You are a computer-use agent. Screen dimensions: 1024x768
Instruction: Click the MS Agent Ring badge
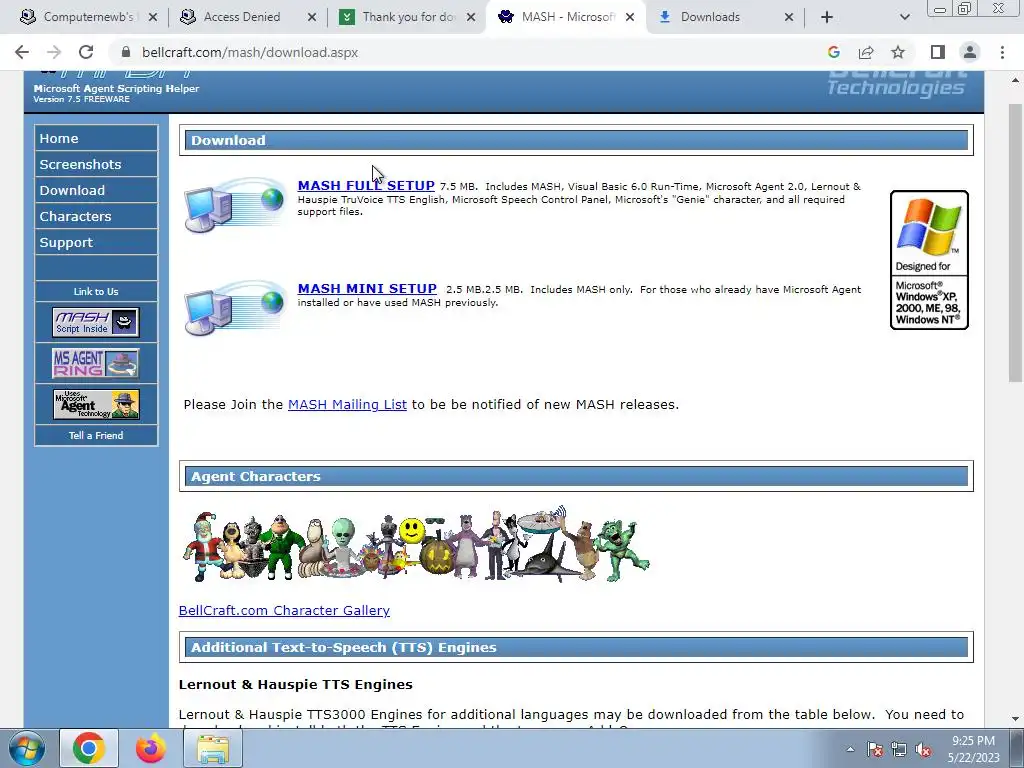(x=96, y=363)
